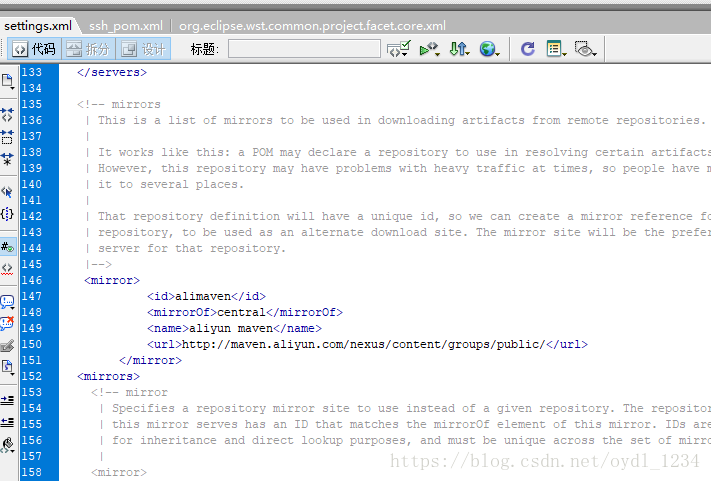Select the settings.xml tab
Viewport: 711px width, 481px height.
click(38, 26)
